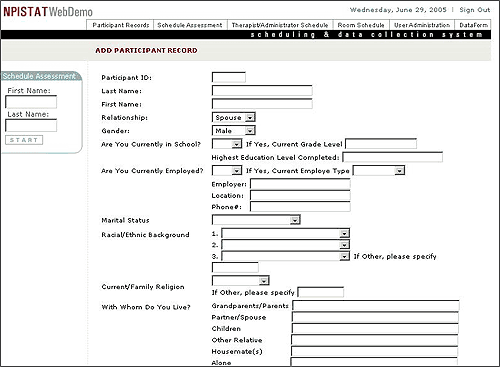Click the sidebar First Name field
Screen dimensions: 500x367
[31, 102]
